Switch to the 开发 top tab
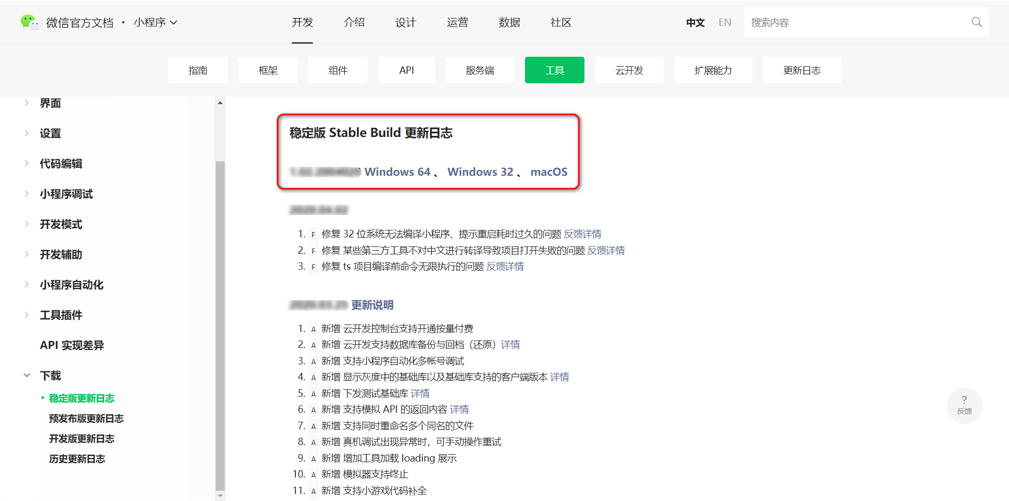Viewport: 1009px width, 501px height. [x=302, y=22]
